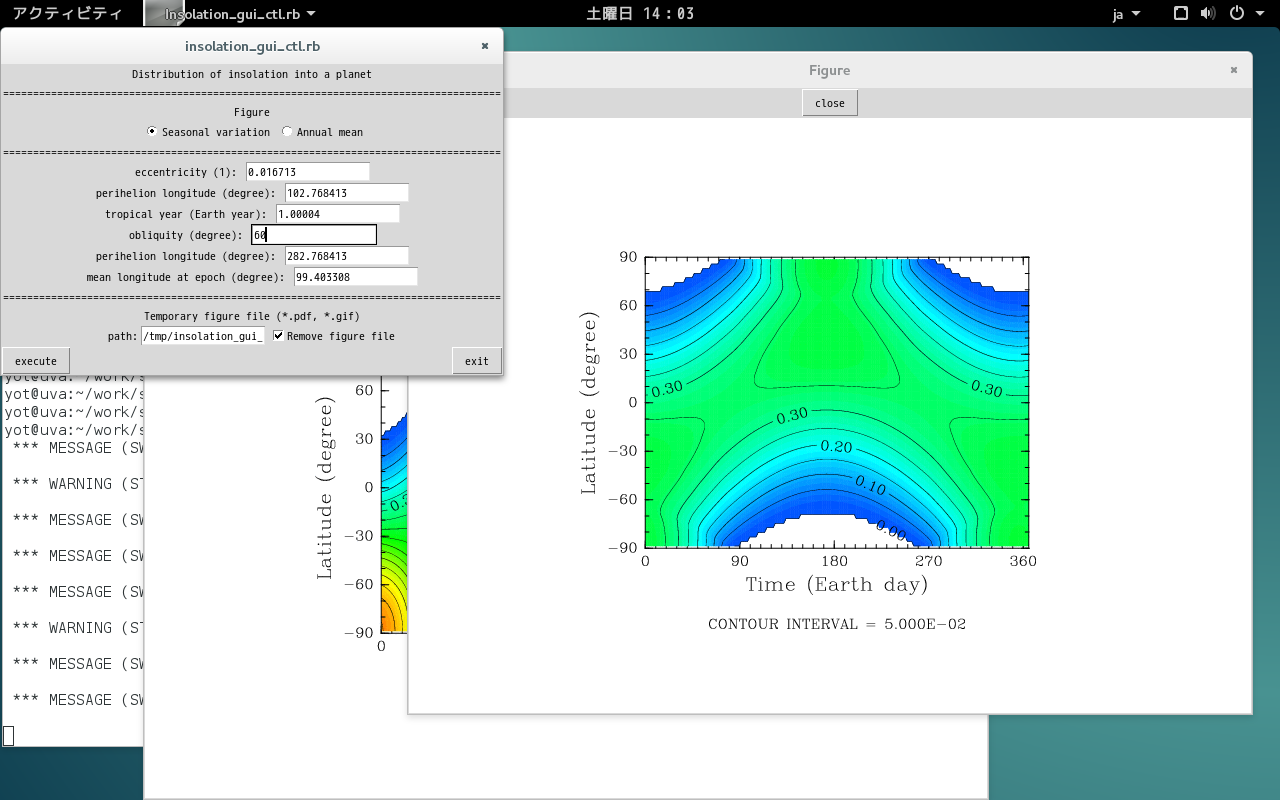
Task: Open the clock and calendar menu
Action: (640, 14)
